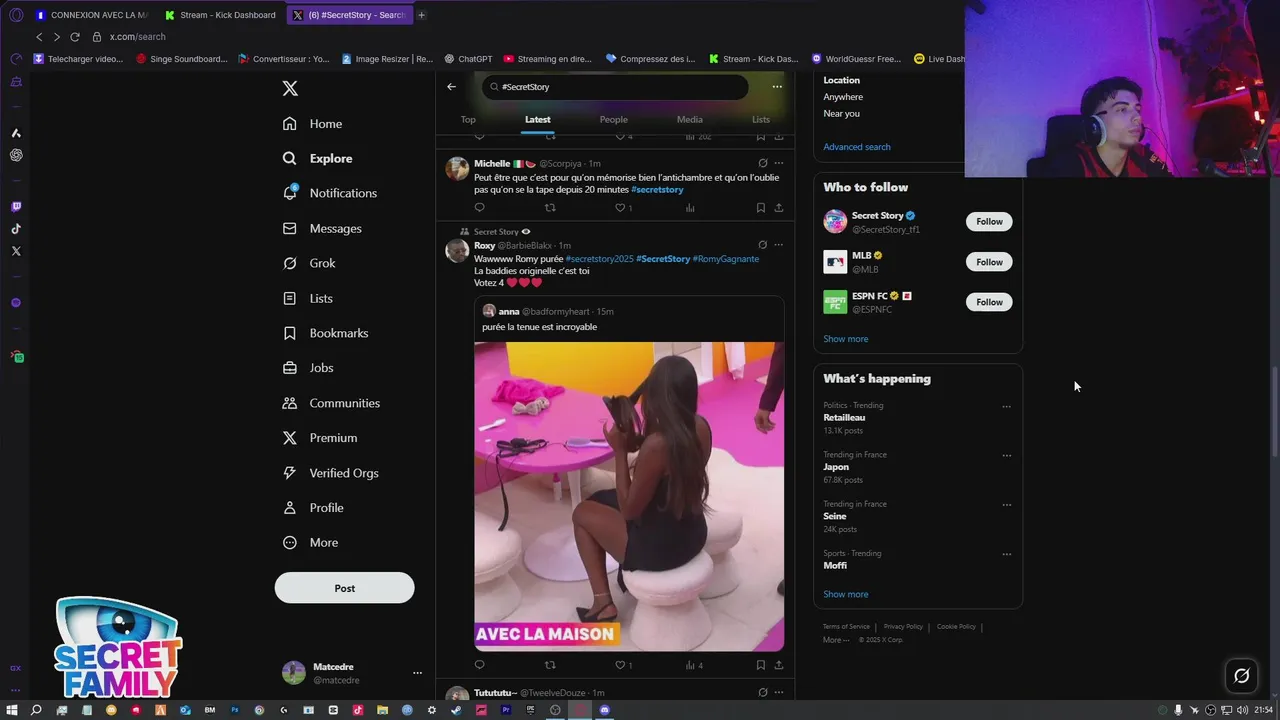Bookmark Roxy's tweet
The height and width of the screenshot is (720, 1280).
pos(761,665)
